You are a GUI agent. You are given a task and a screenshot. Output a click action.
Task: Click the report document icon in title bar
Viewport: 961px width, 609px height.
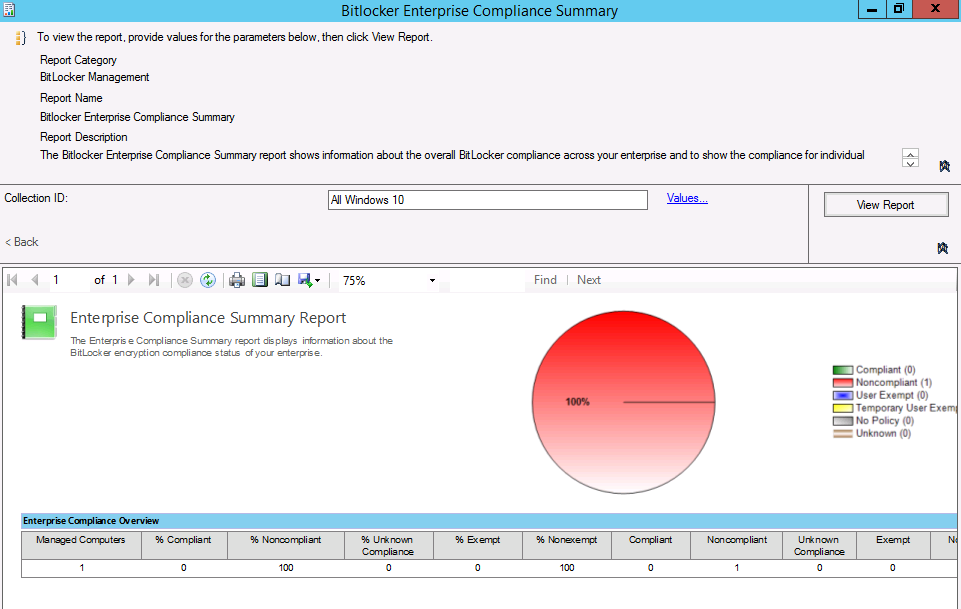(x=9, y=10)
